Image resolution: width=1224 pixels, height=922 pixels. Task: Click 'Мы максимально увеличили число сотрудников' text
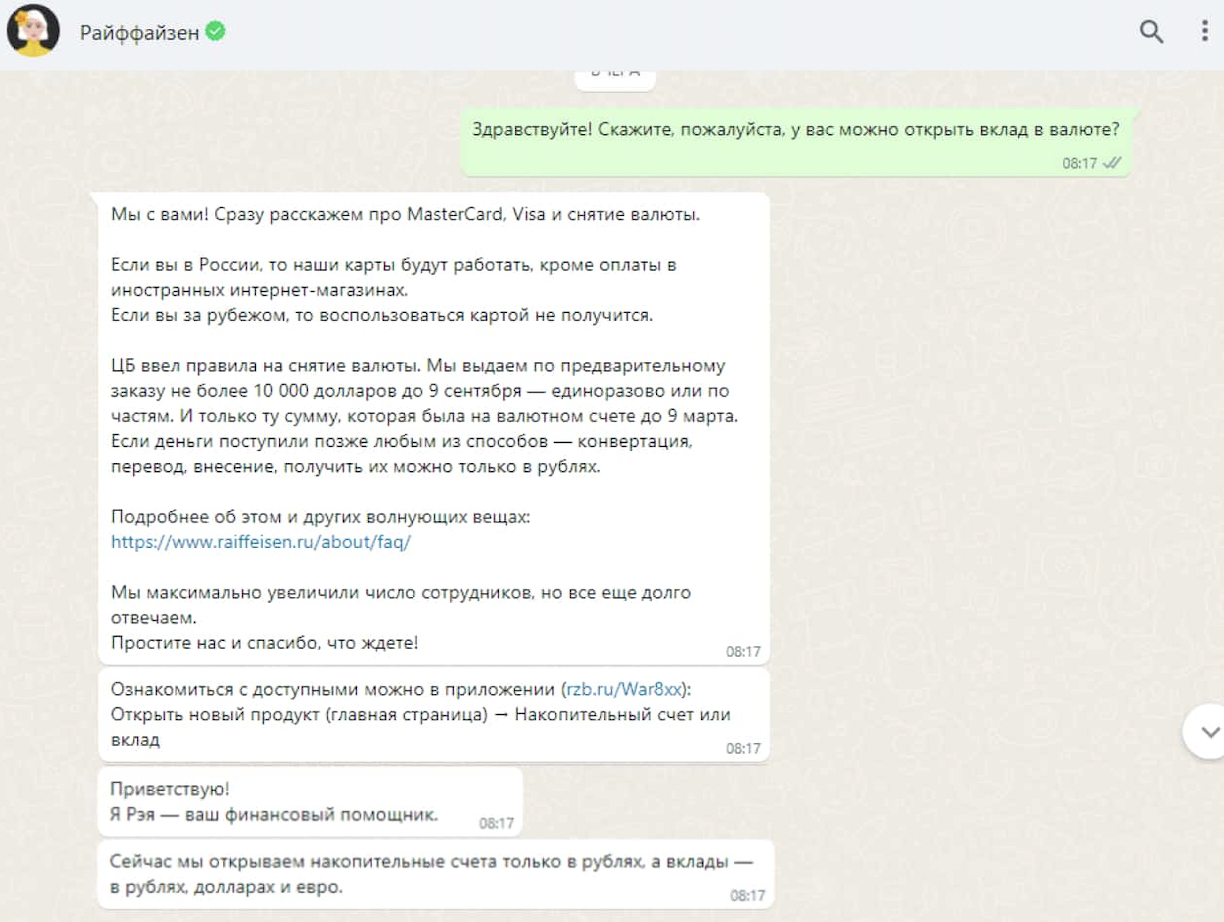click(401, 605)
